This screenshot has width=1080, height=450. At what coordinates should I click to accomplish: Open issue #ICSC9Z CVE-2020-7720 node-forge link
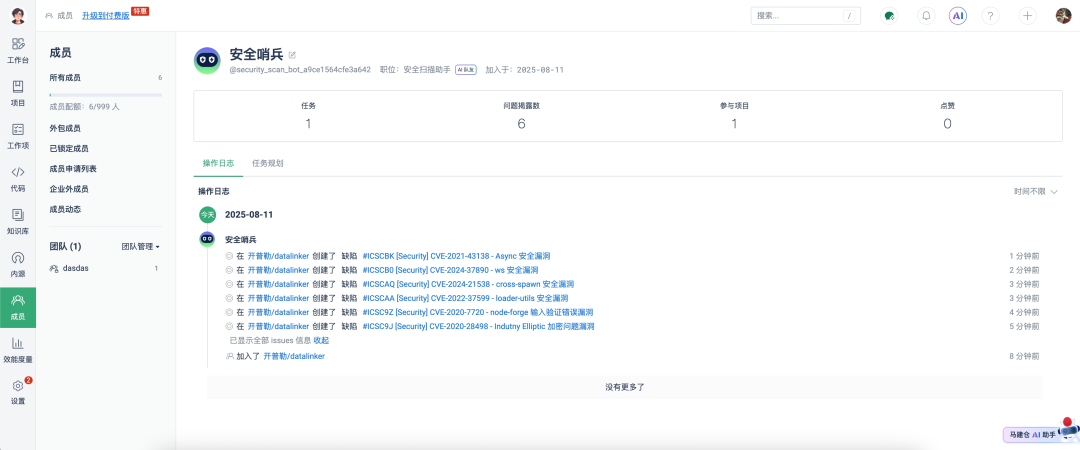point(477,312)
